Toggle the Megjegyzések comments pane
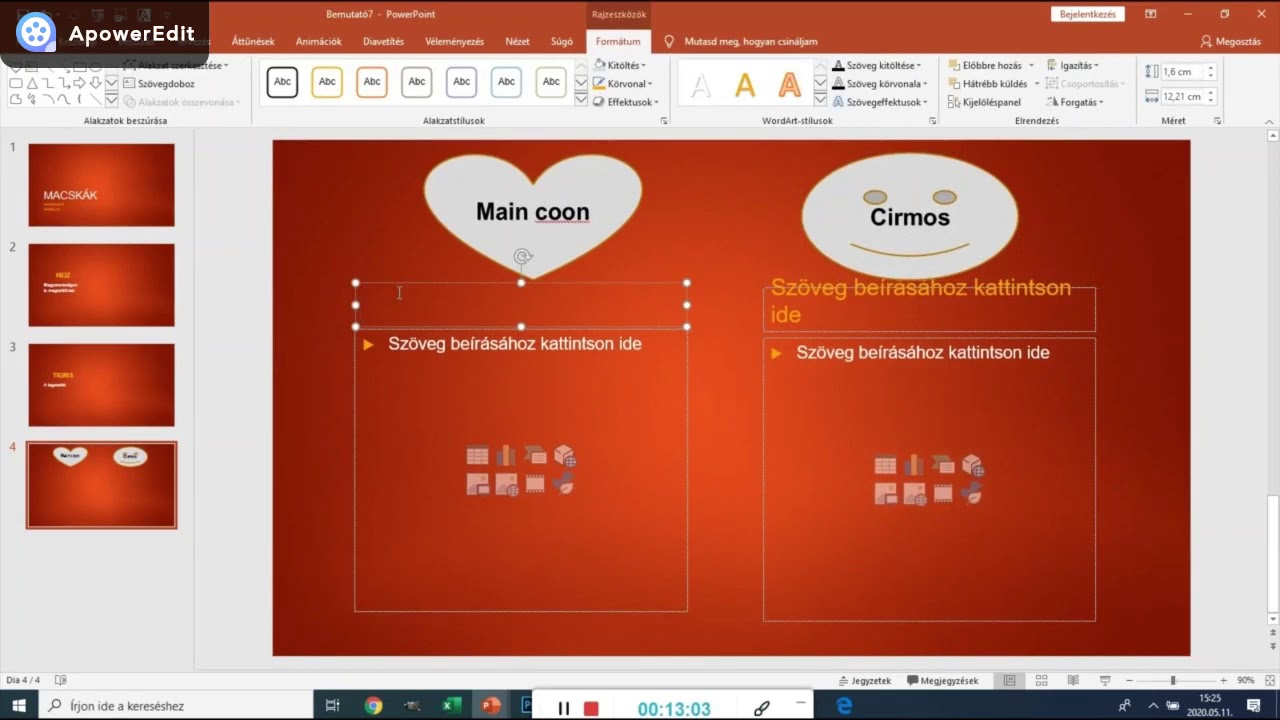This screenshot has width=1280, height=720. pyautogui.click(x=943, y=680)
